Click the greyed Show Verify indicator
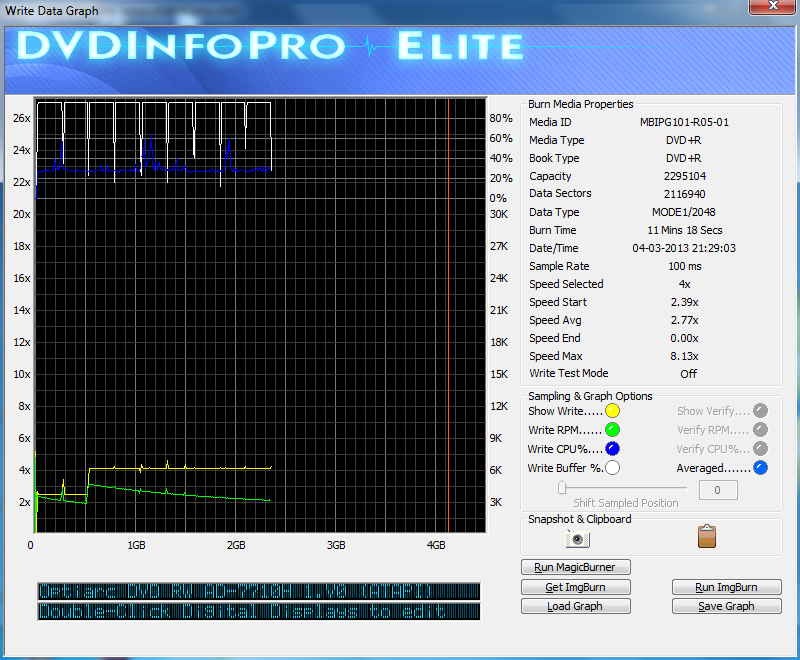This screenshot has height=660, width=800. point(760,411)
